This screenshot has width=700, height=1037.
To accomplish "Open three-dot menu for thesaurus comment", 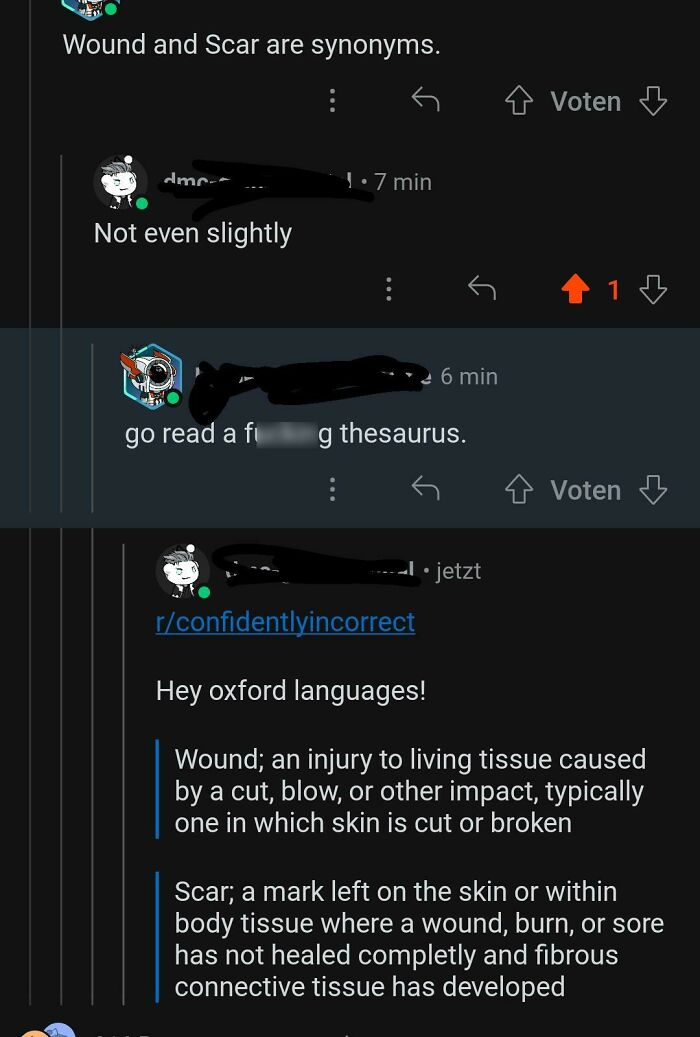I will pos(332,489).
